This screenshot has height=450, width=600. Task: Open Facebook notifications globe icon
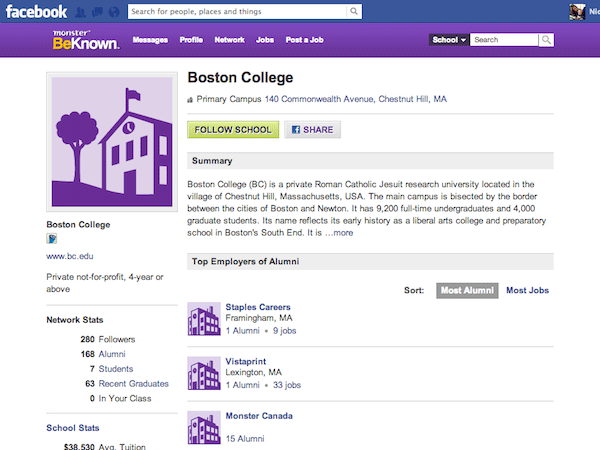pyautogui.click(x=114, y=12)
